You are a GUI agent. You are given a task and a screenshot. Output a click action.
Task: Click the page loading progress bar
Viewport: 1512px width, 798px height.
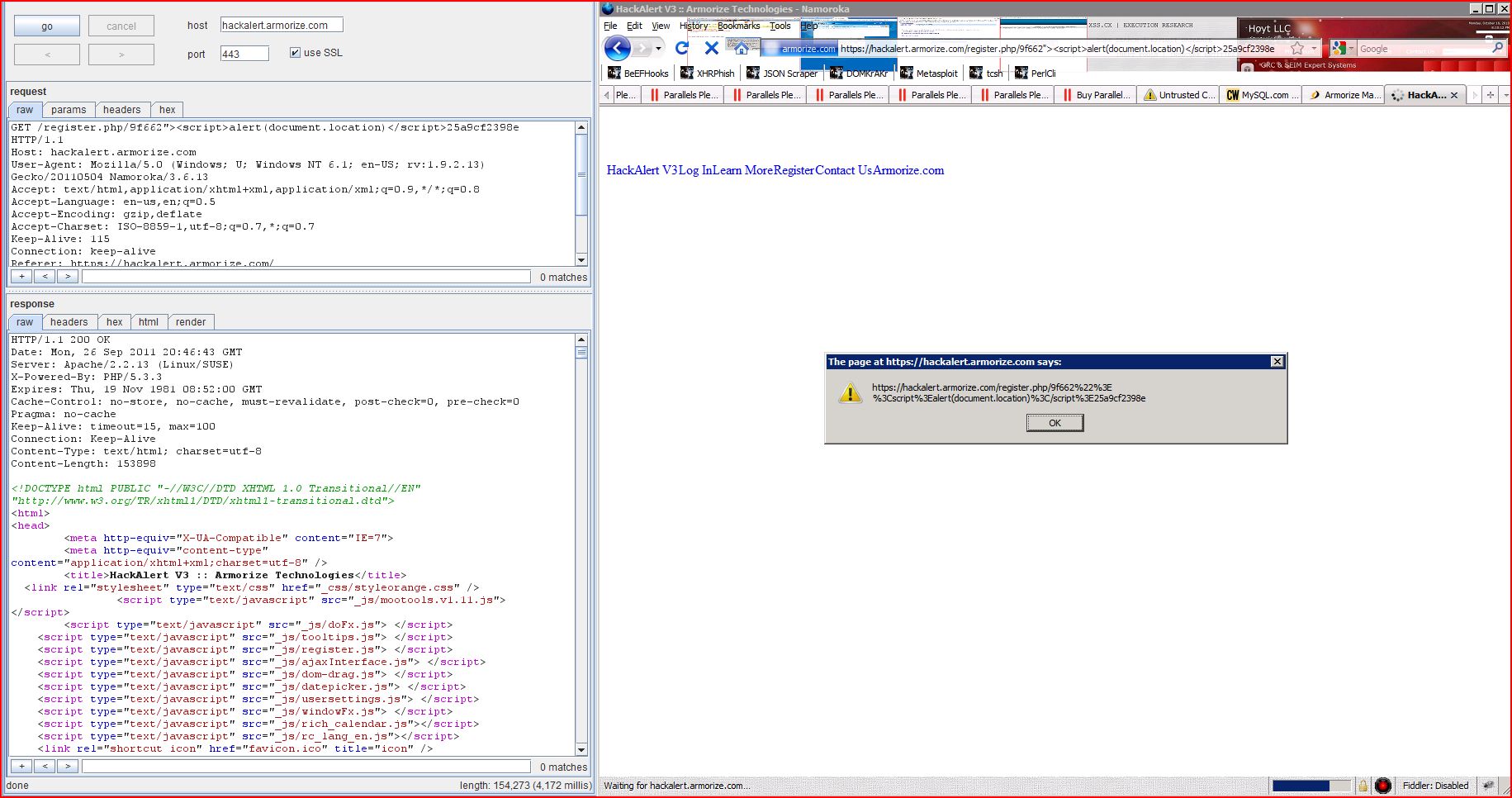click(1311, 786)
